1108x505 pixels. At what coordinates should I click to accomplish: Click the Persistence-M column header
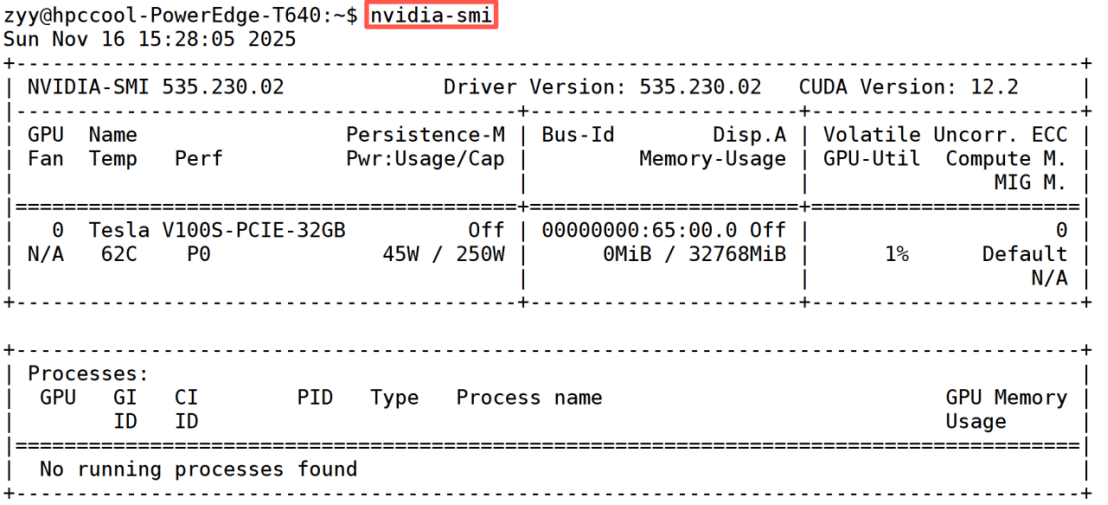pos(425,135)
